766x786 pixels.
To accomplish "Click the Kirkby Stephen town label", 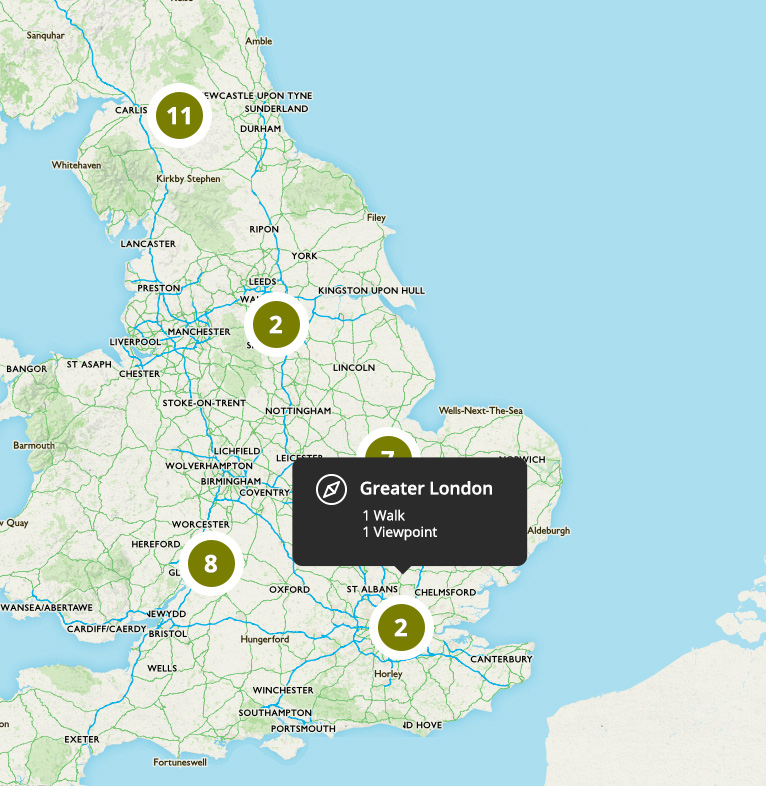I will [188, 179].
